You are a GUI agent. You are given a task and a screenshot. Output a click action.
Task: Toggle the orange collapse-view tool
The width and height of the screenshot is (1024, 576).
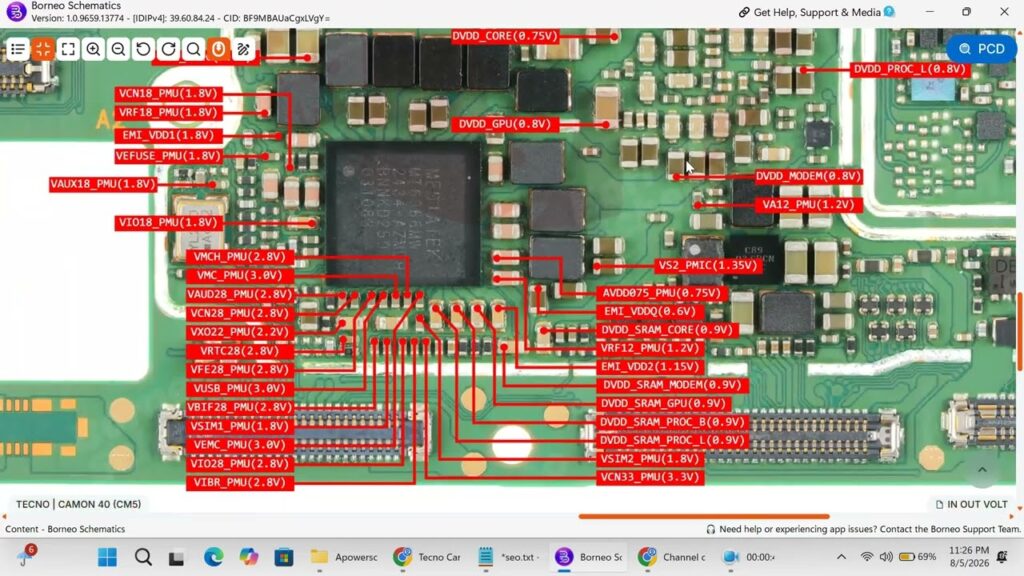43,49
